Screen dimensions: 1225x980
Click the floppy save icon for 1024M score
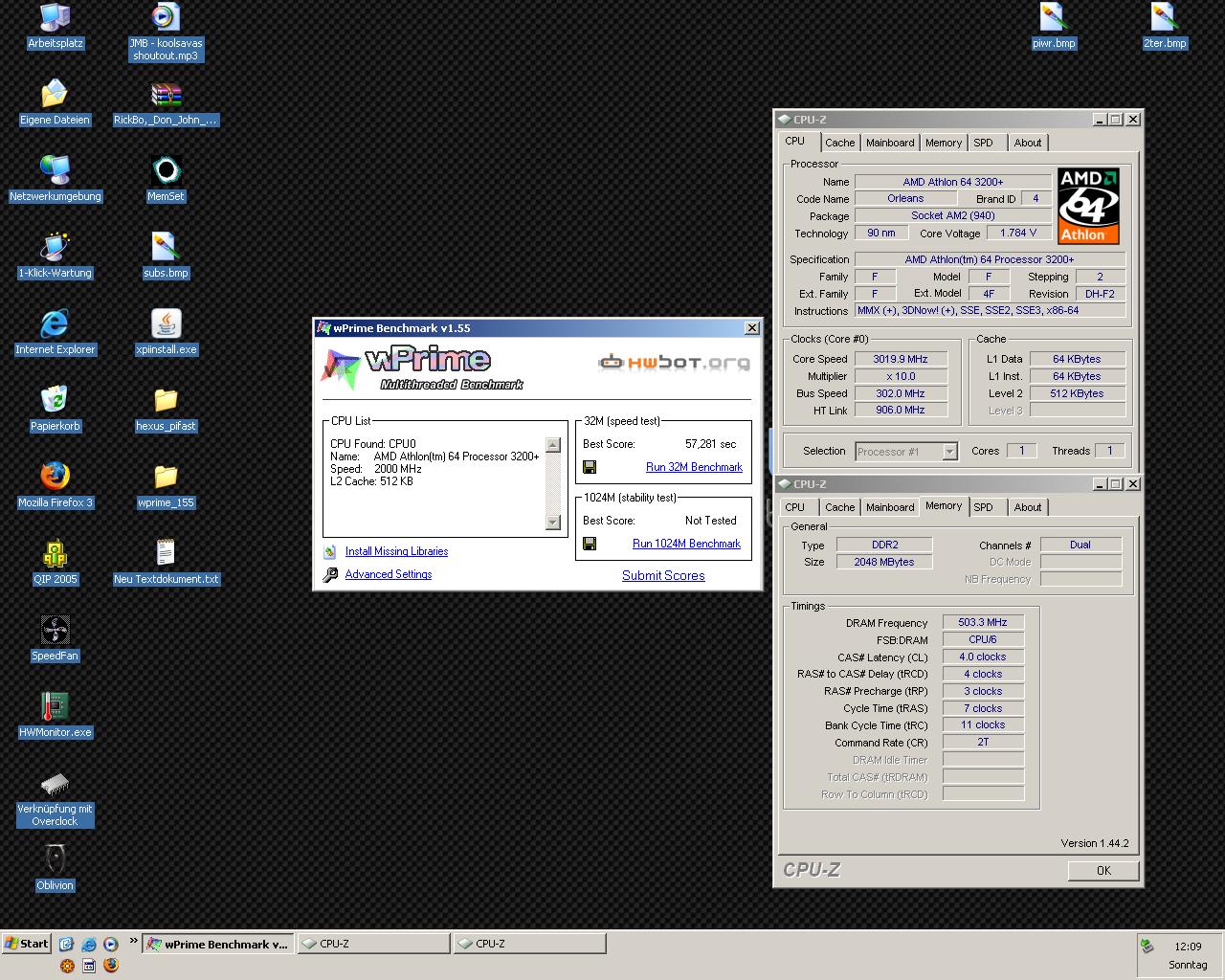point(590,544)
